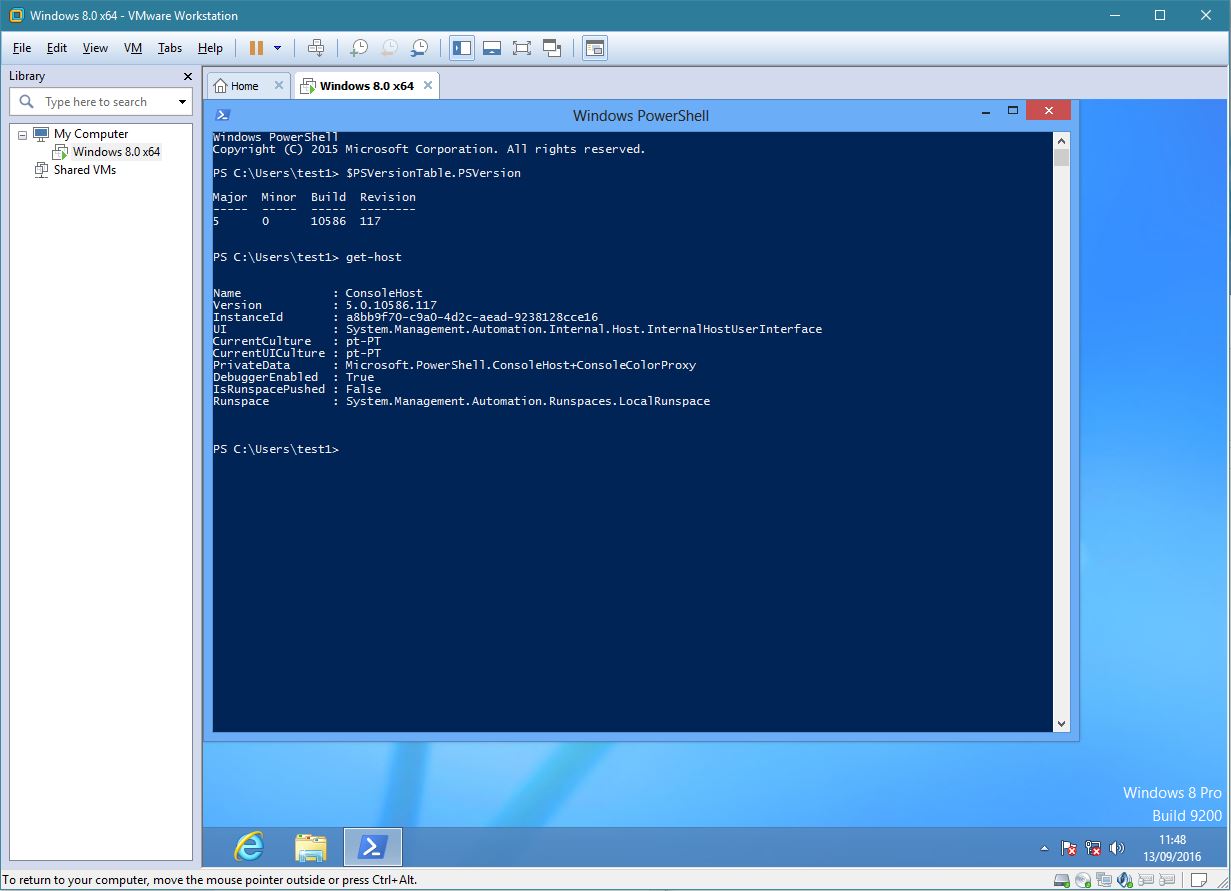Switch to Unity mode via toolbar

552,48
